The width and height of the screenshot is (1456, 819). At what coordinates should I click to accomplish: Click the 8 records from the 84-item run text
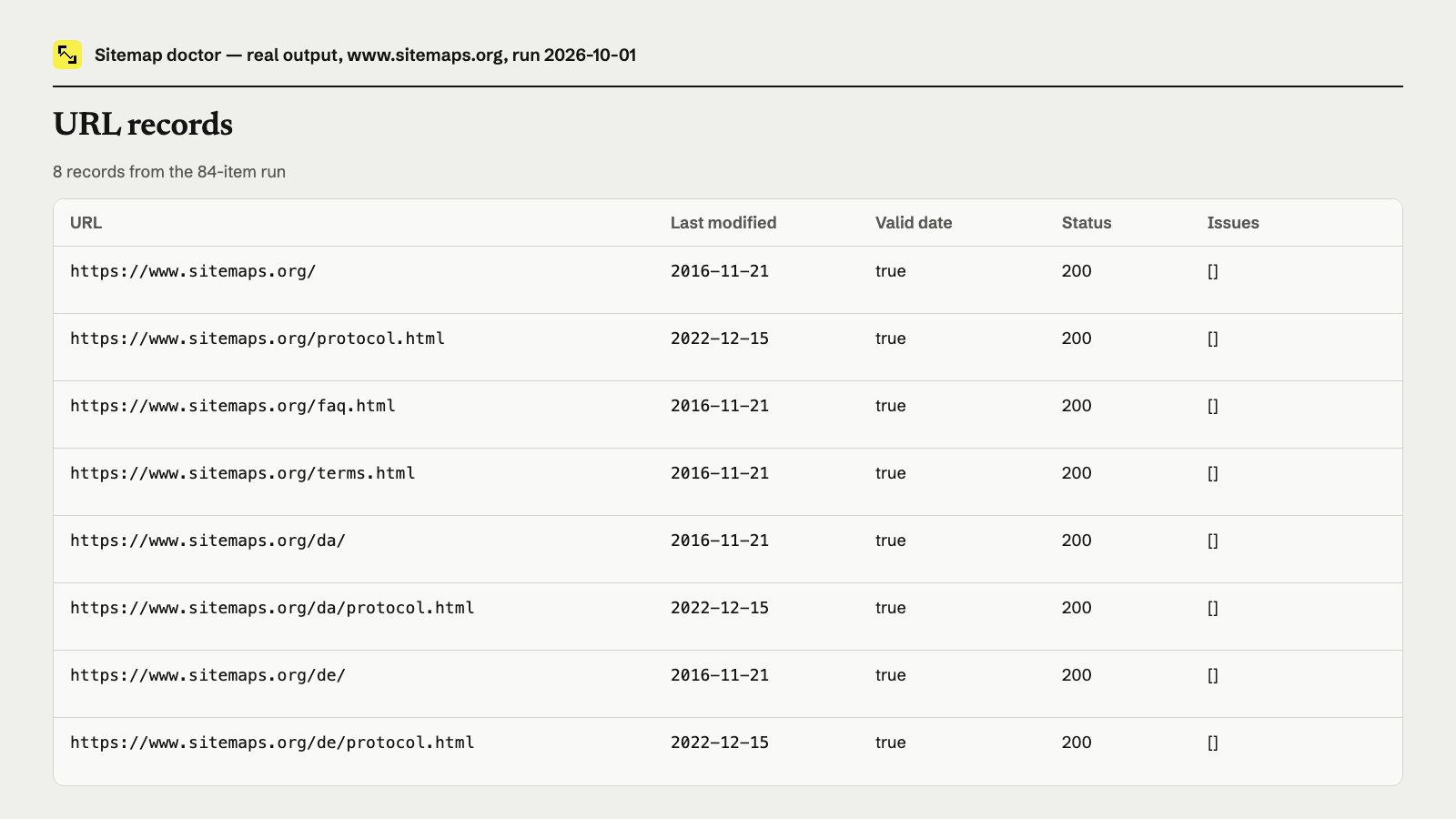tap(169, 172)
